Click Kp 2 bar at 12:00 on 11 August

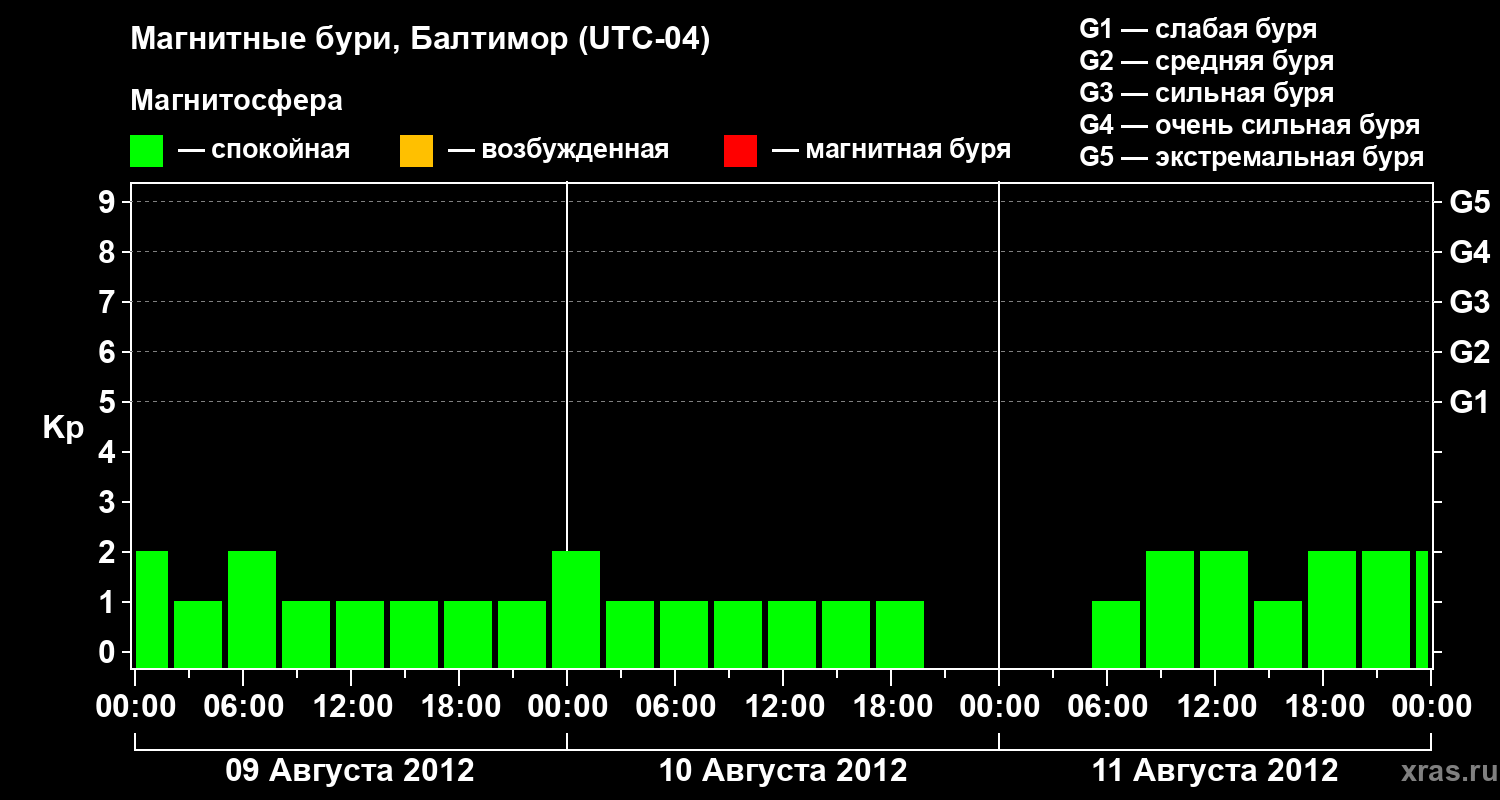(1224, 609)
